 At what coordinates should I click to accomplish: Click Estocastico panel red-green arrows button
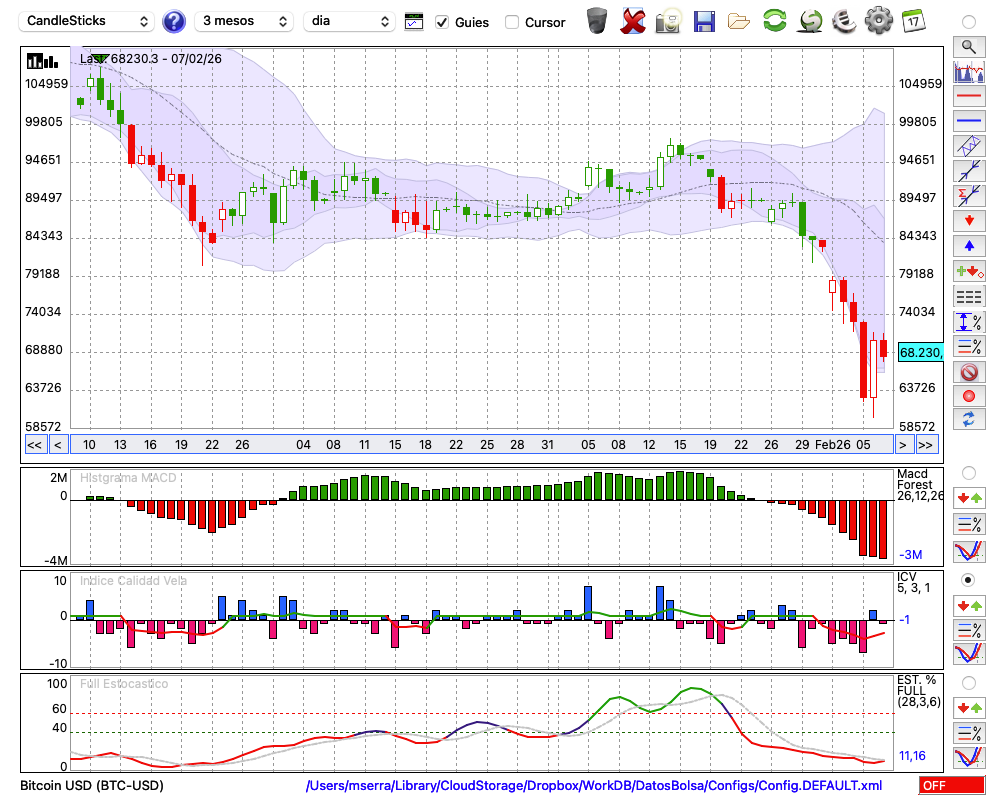(969, 708)
